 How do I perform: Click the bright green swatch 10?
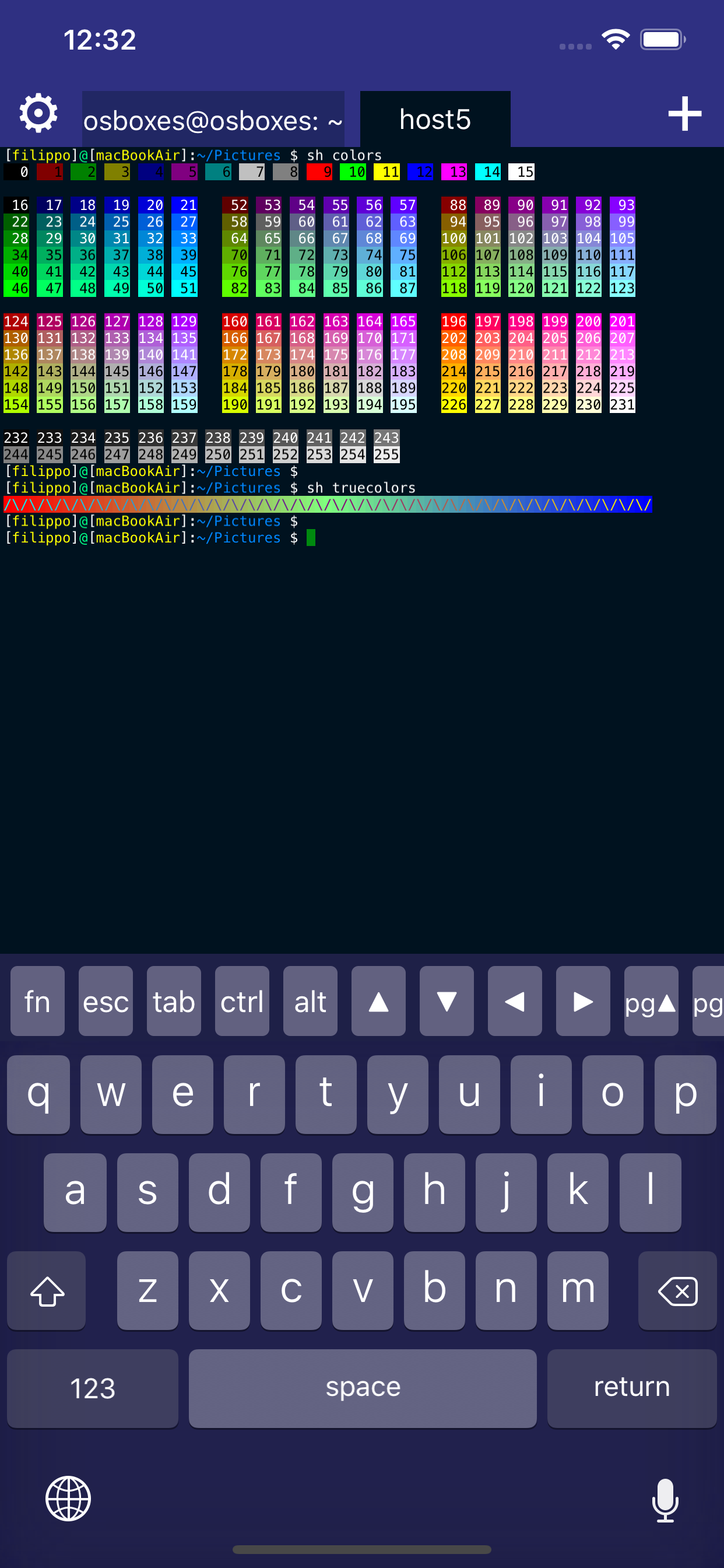(353, 172)
